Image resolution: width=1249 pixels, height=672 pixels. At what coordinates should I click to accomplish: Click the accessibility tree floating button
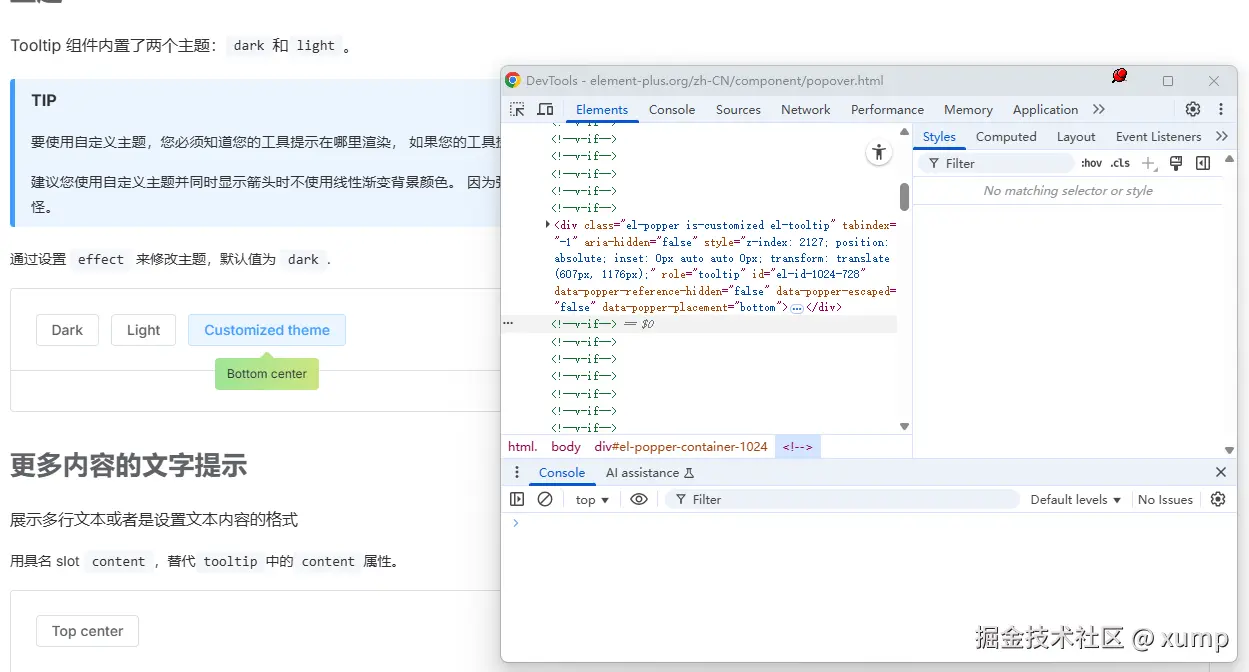coord(878,152)
